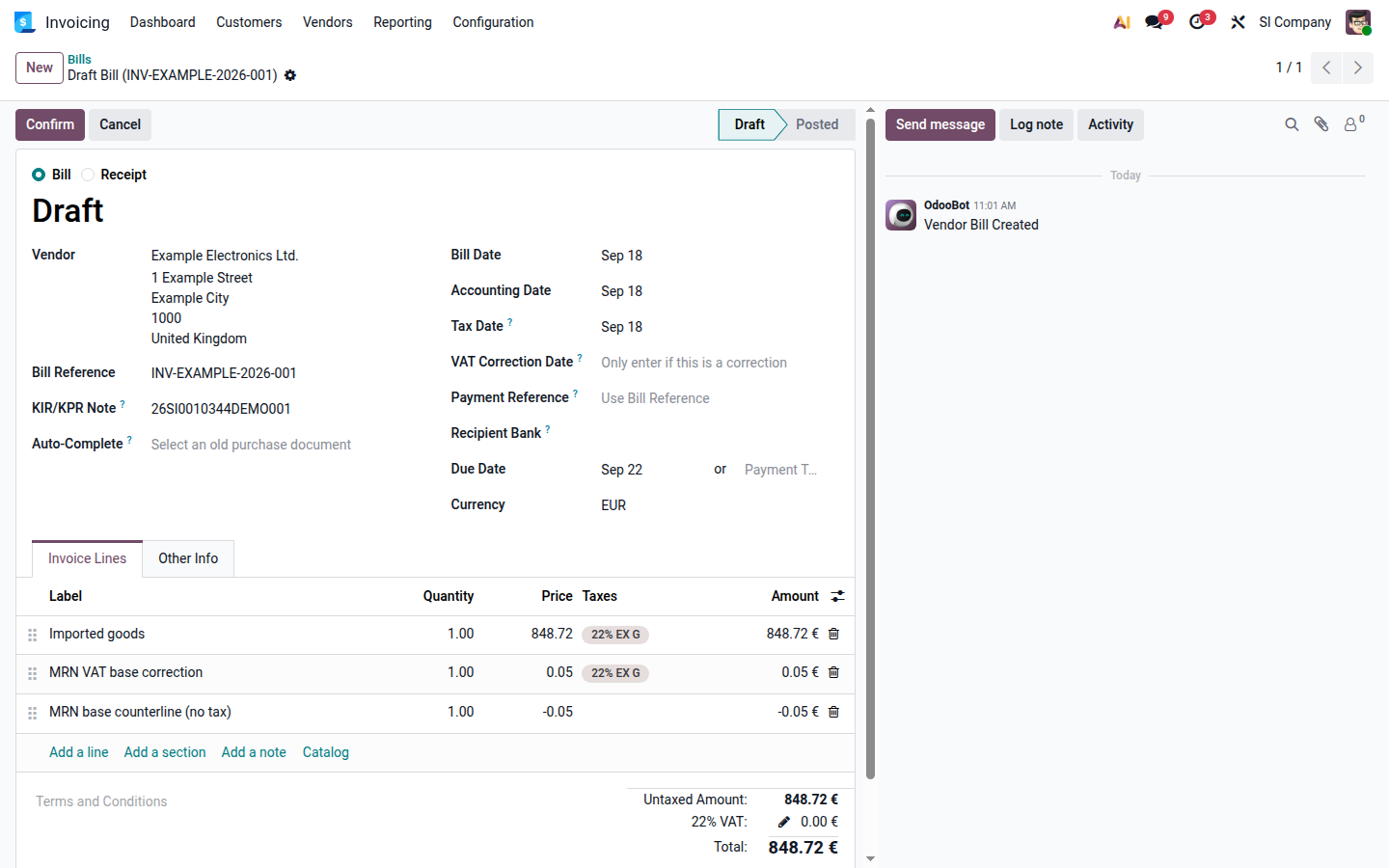Click the Bill Reference input field
The width and height of the screenshot is (1389, 868).
point(287,373)
